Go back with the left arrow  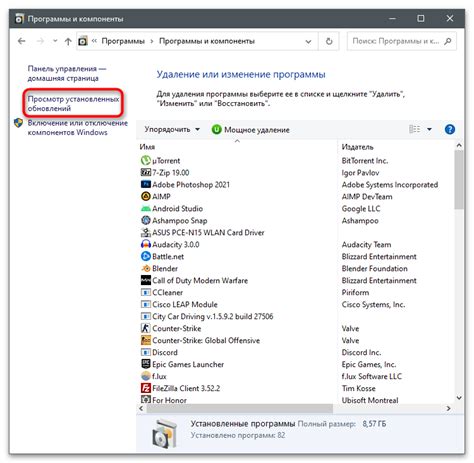click(x=22, y=41)
